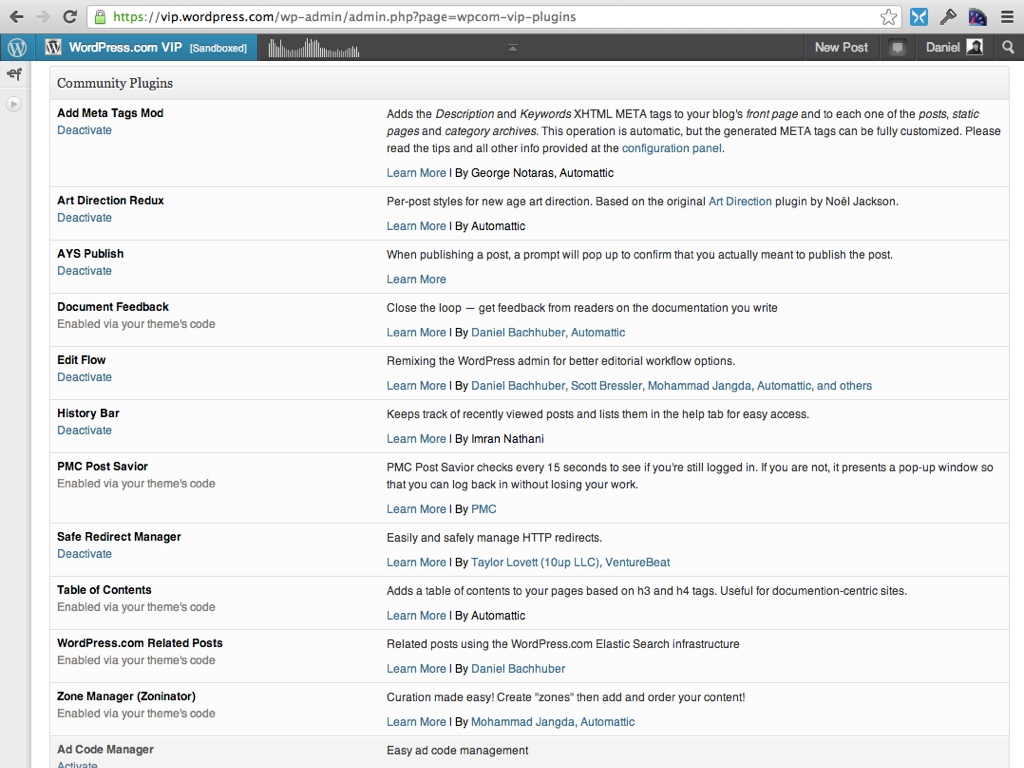Viewport: 1024px width, 768px height.
Task: Deactivate the Edit Flow plugin
Action: [x=84, y=377]
